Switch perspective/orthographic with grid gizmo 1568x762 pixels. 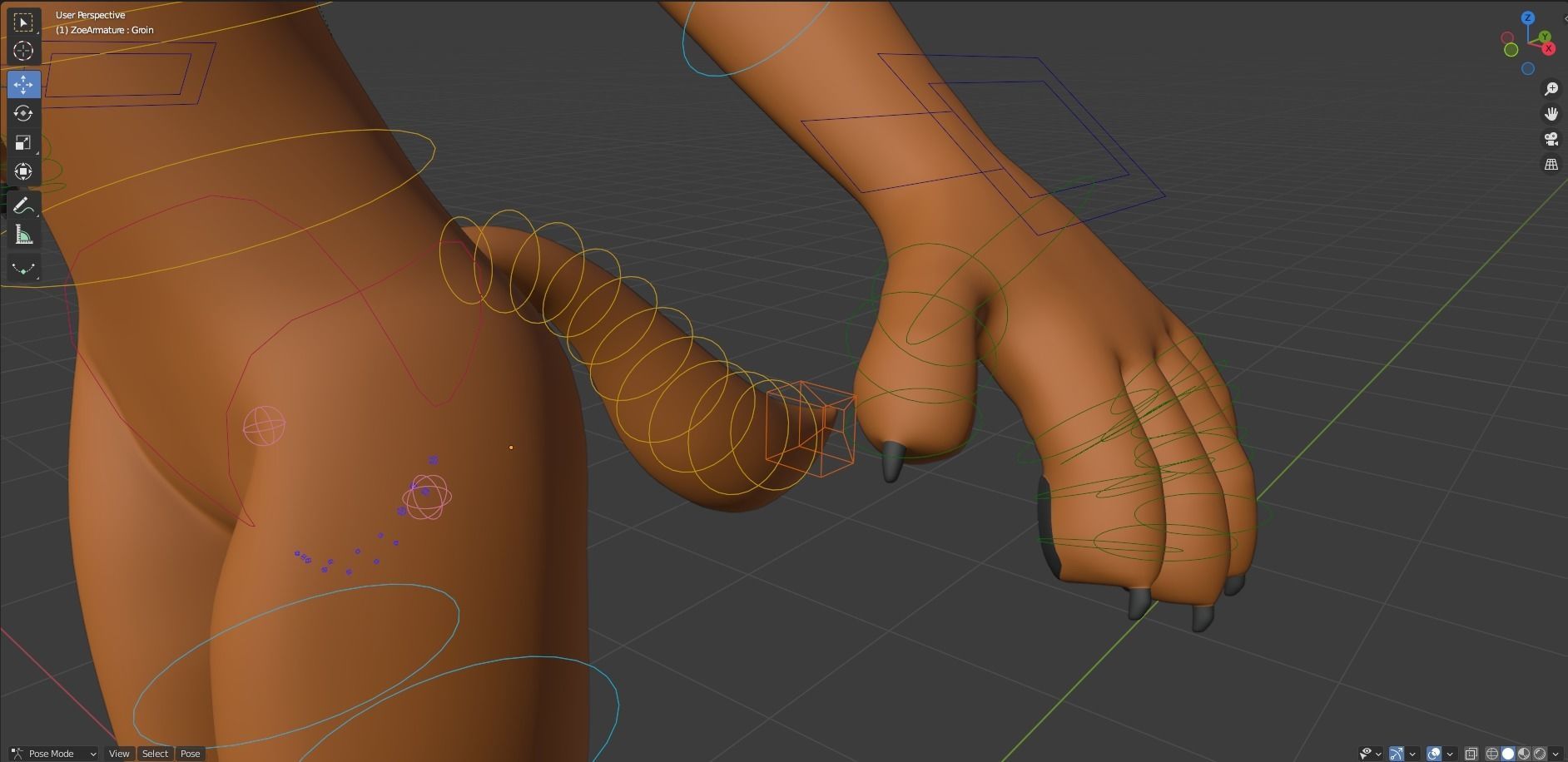(x=1551, y=165)
